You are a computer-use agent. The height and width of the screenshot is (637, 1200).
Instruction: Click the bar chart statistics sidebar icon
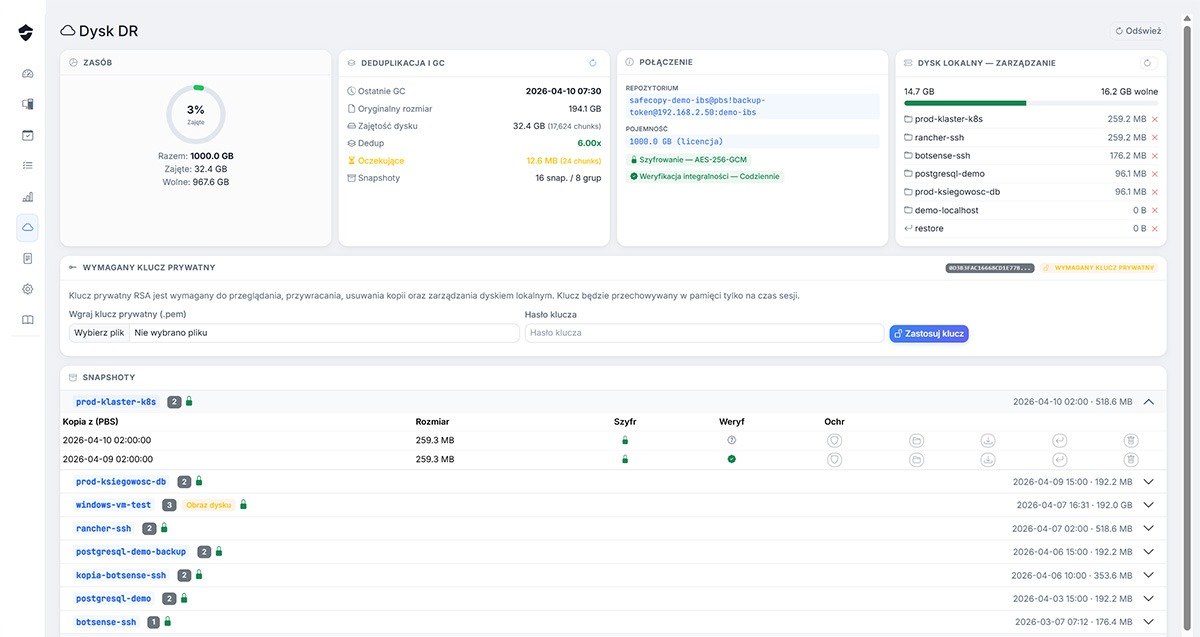coord(27,197)
